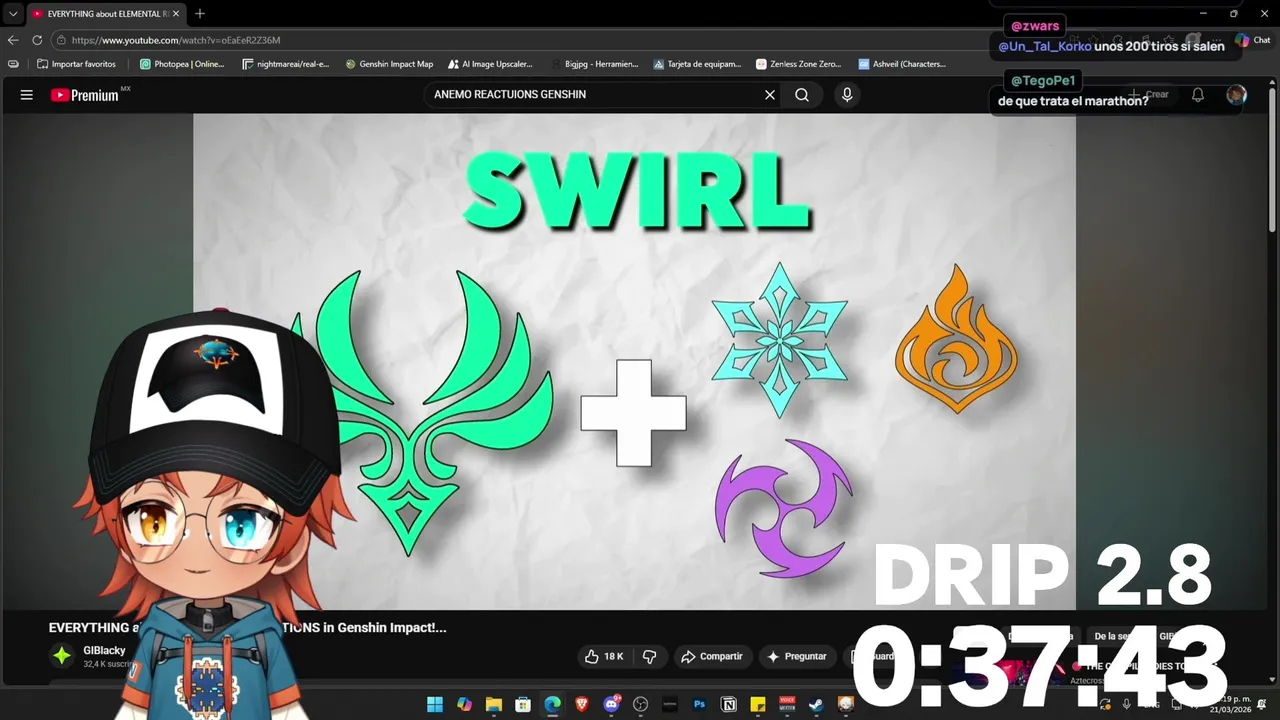Open the YouTube hamburger guide menu

coord(27,95)
